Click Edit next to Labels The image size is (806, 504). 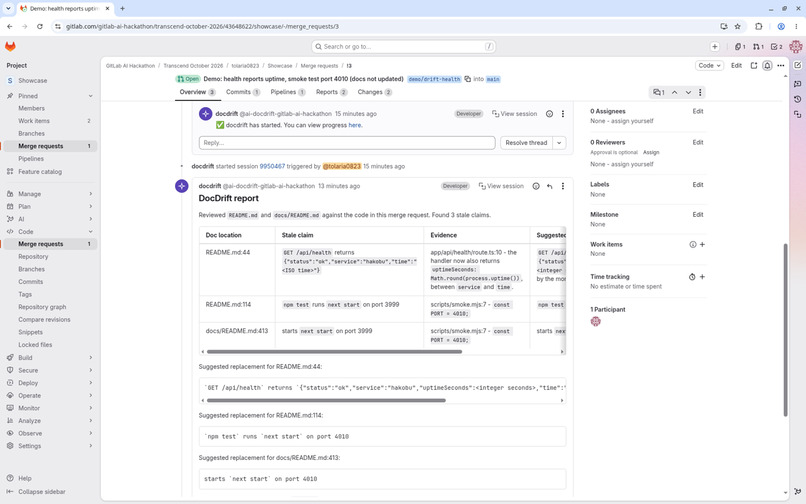[698, 185]
